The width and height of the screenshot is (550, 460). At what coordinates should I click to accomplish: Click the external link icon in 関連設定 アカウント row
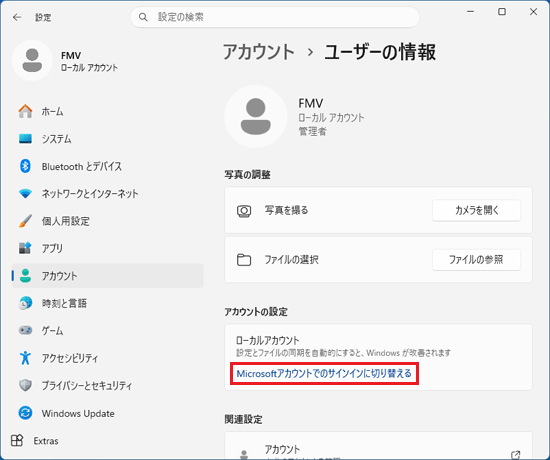[x=515, y=454]
